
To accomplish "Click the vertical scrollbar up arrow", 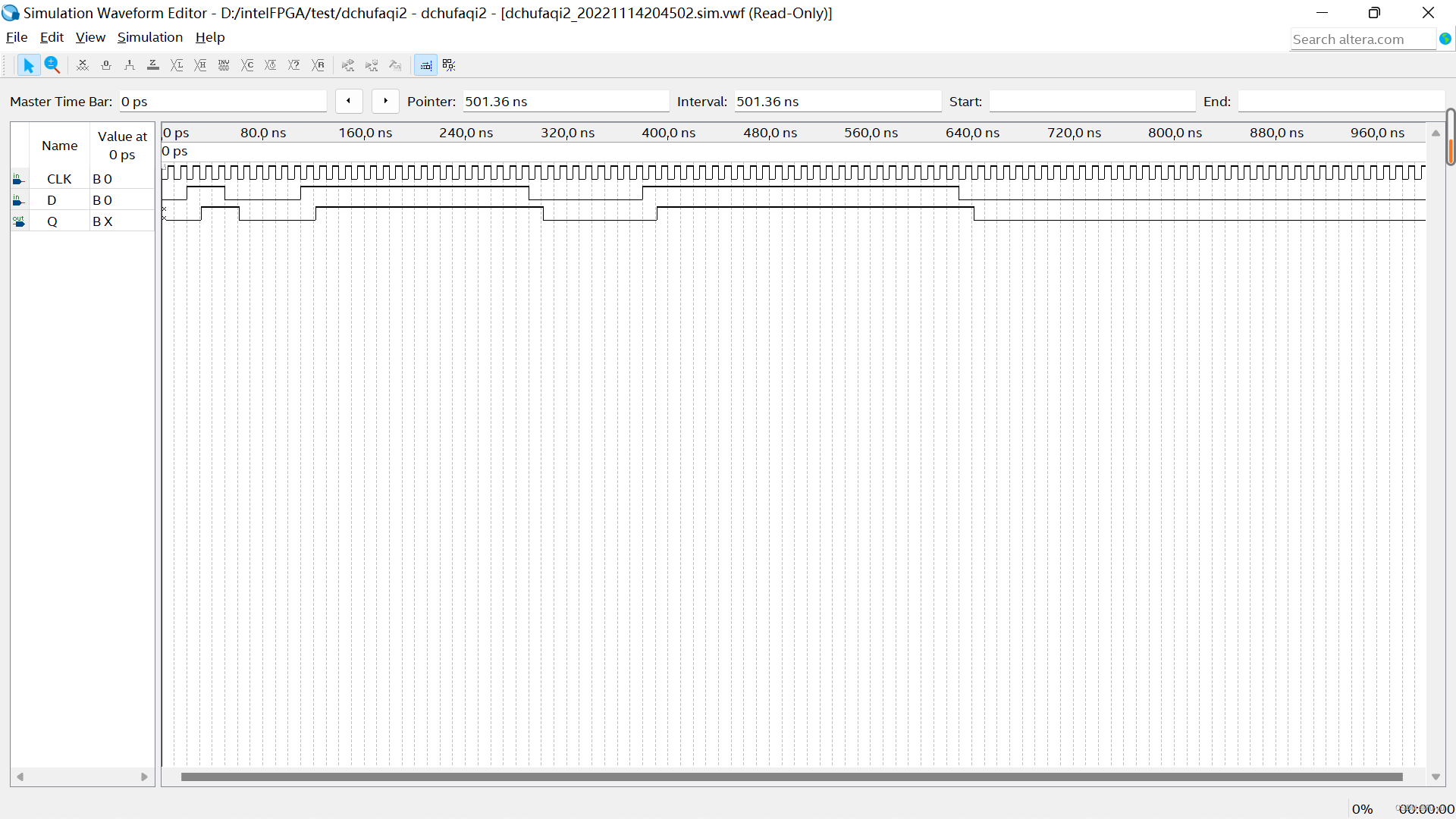I will (1436, 133).
